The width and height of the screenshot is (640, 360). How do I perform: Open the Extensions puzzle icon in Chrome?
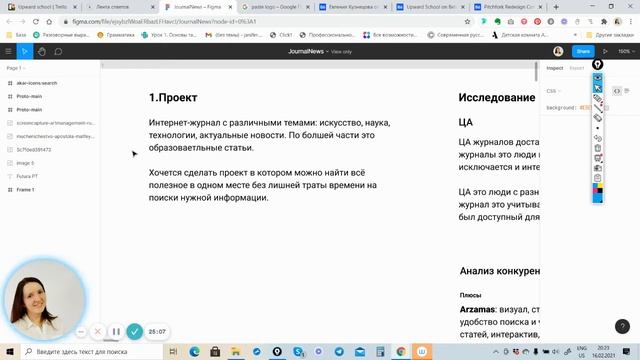604,22
